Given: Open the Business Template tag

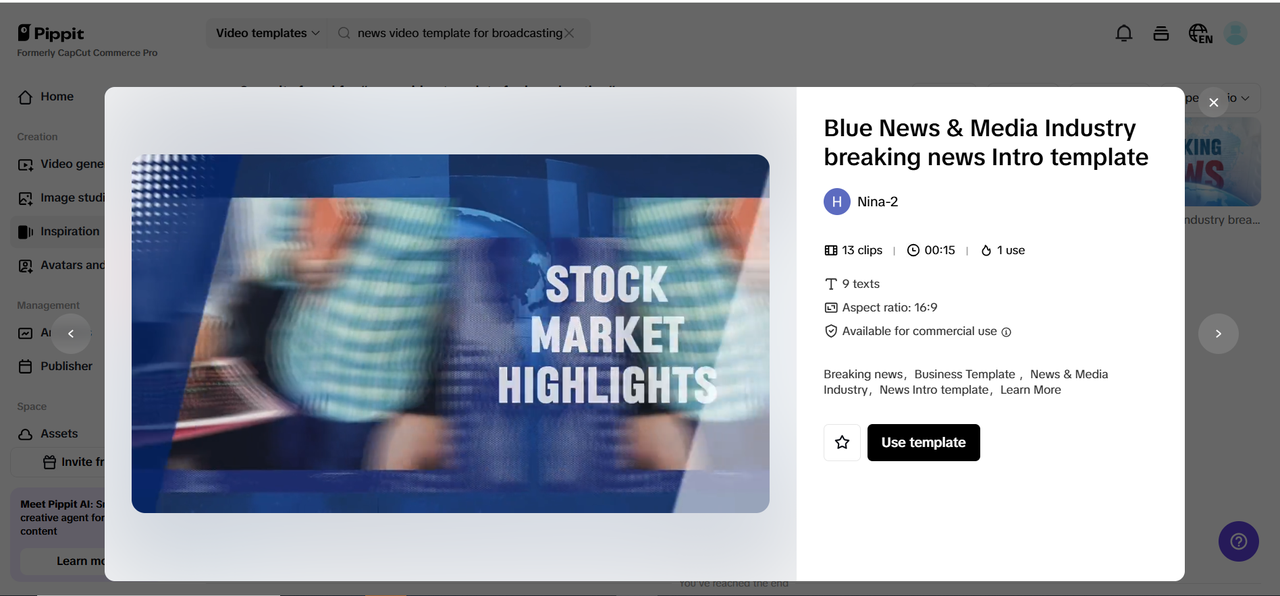Looking at the screenshot, I should click(x=964, y=374).
